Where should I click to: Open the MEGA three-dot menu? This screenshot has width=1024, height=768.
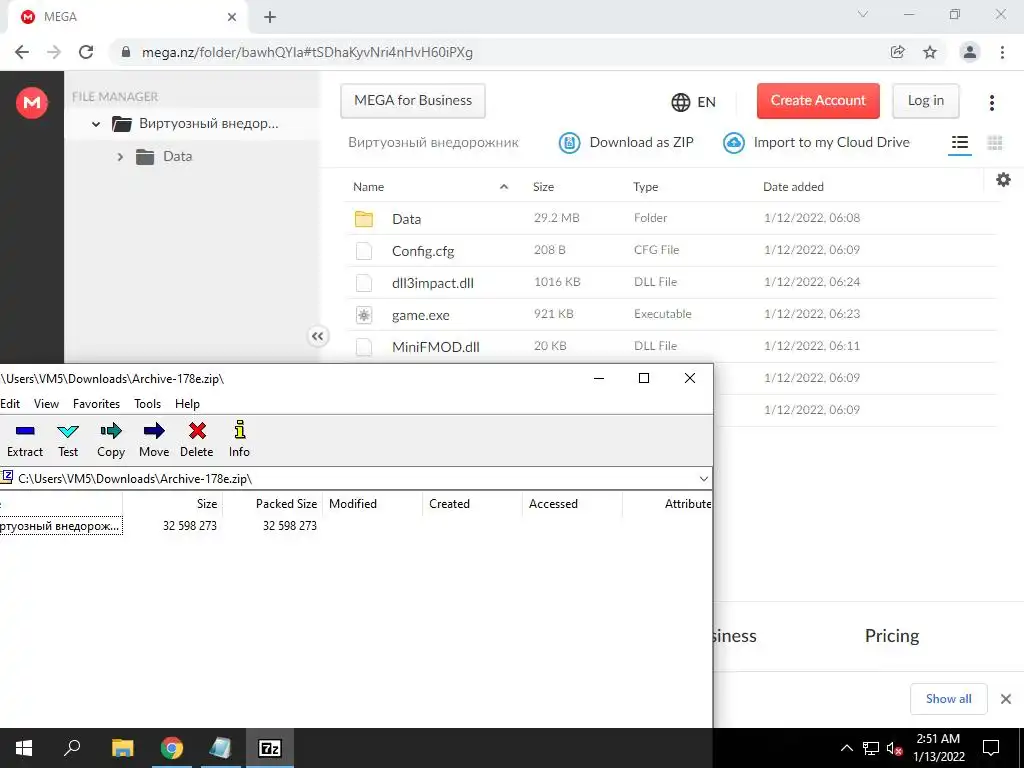click(x=991, y=102)
